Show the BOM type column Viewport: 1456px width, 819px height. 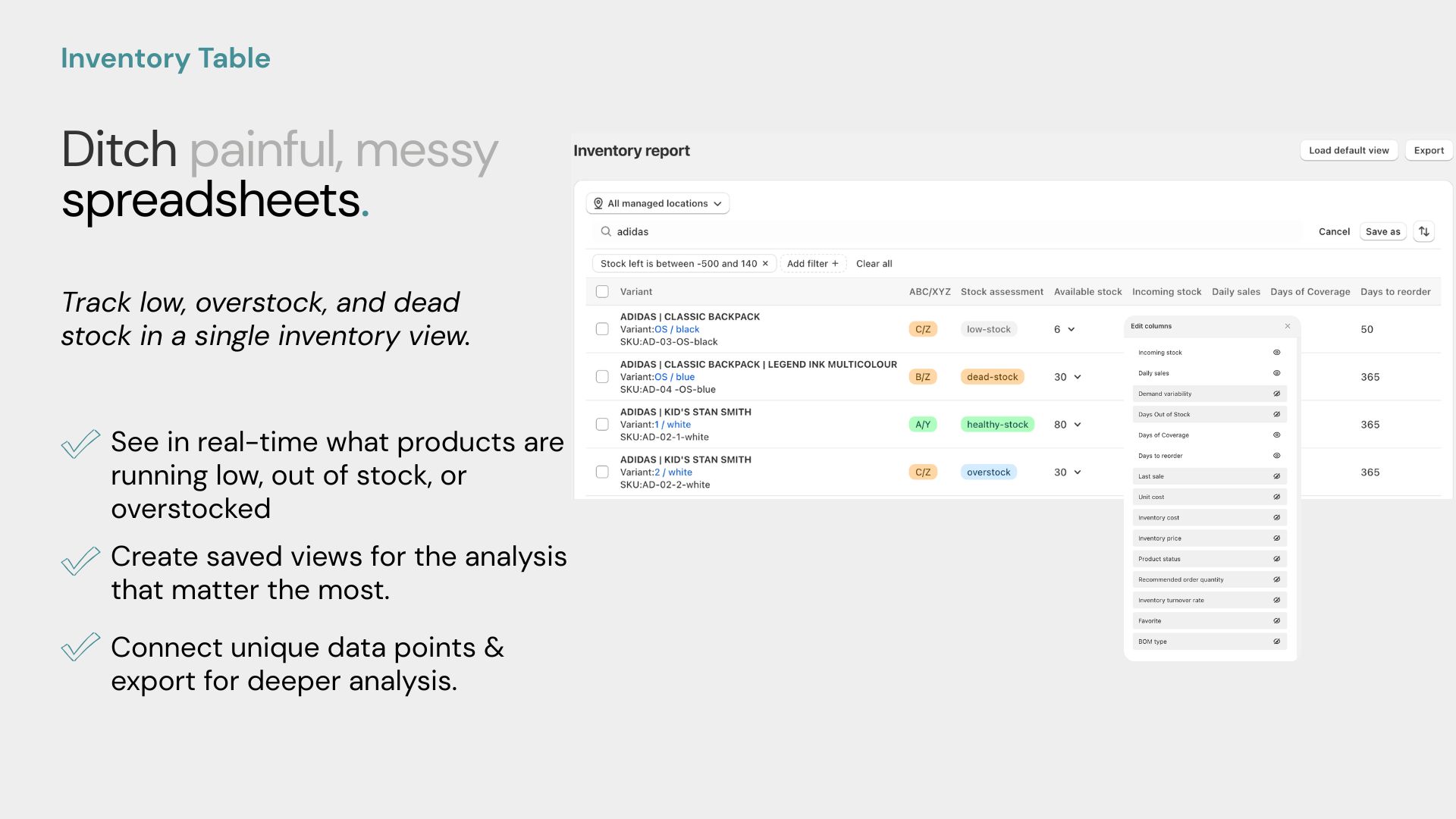pyautogui.click(x=1276, y=642)
